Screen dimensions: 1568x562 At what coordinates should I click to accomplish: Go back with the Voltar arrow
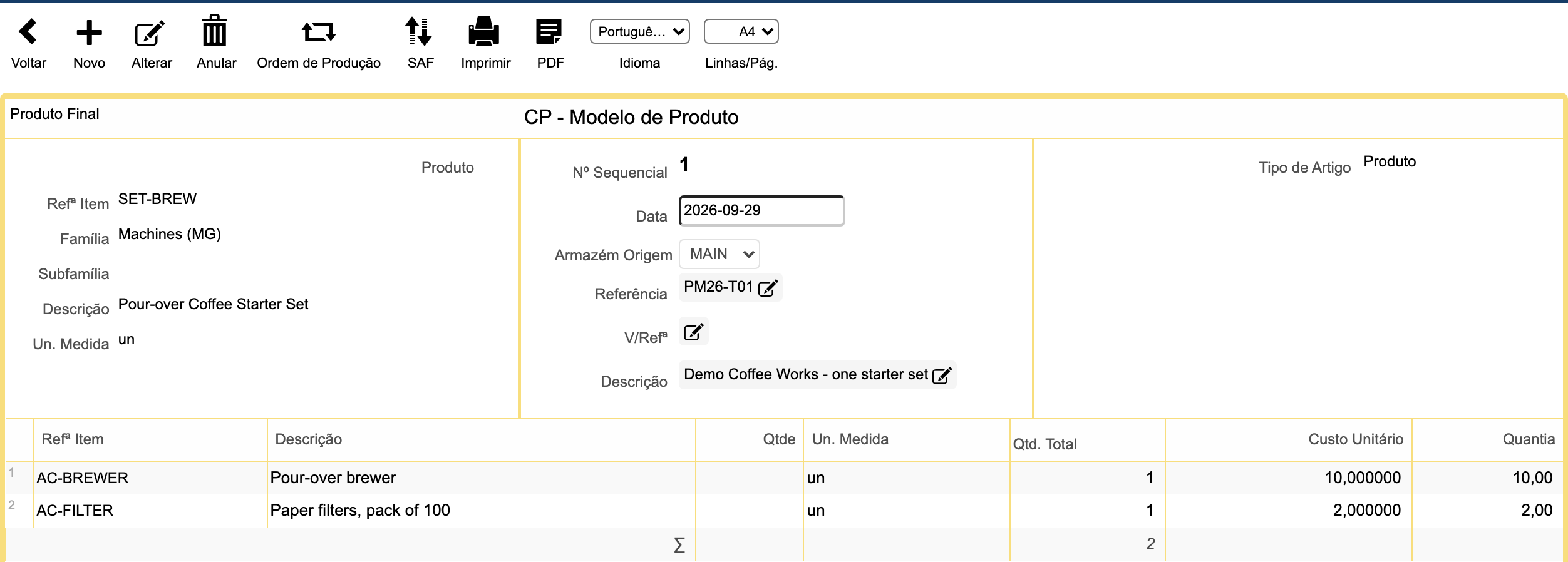pyautogui.click(x=28, y=32)
